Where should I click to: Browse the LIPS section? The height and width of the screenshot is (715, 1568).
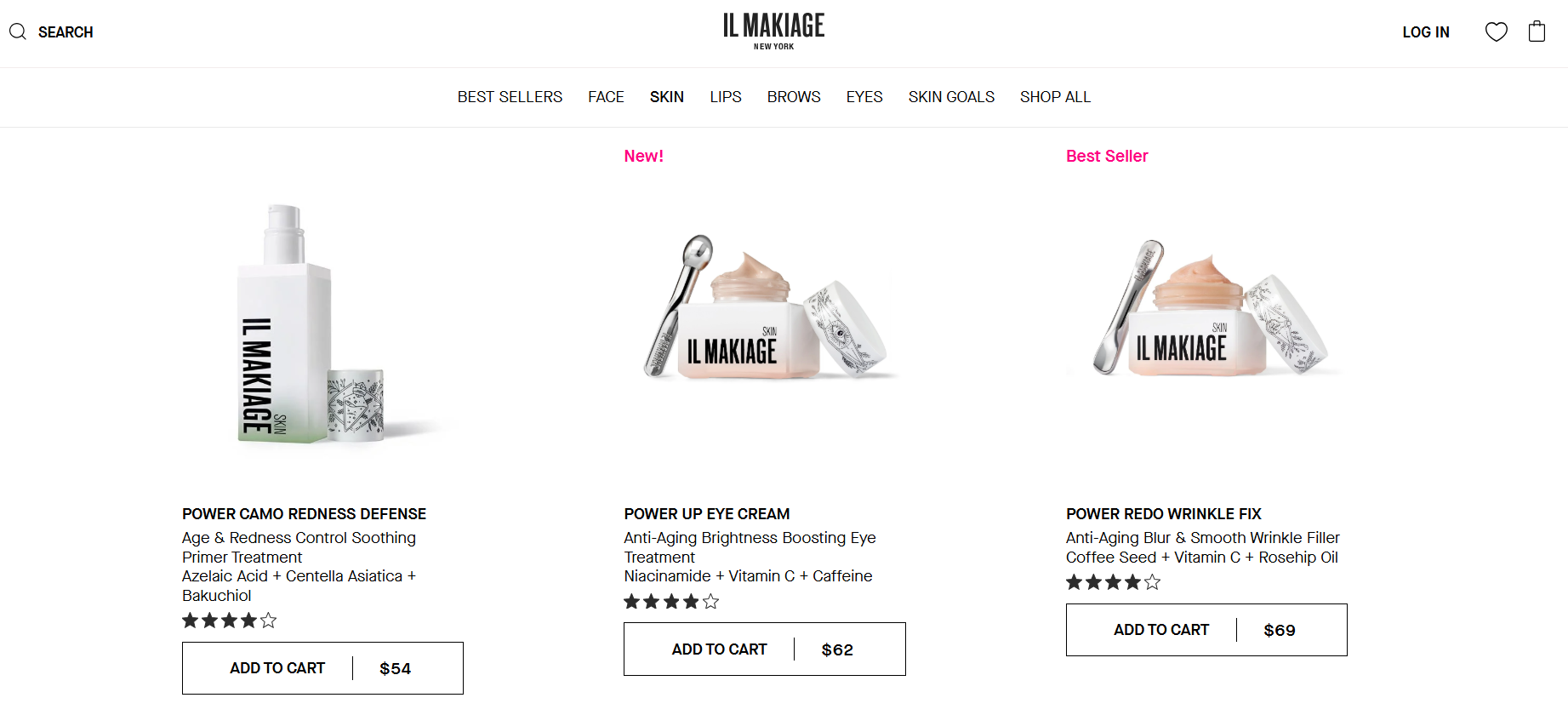[725, 96]
